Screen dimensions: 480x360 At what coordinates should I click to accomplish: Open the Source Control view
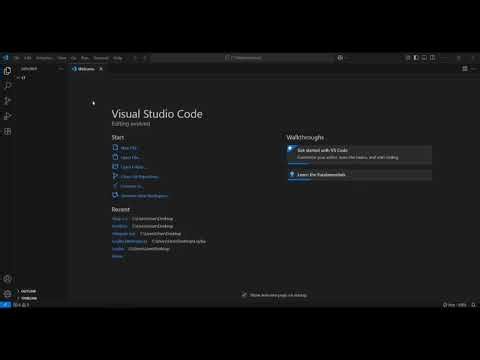[x=7, y=101]
